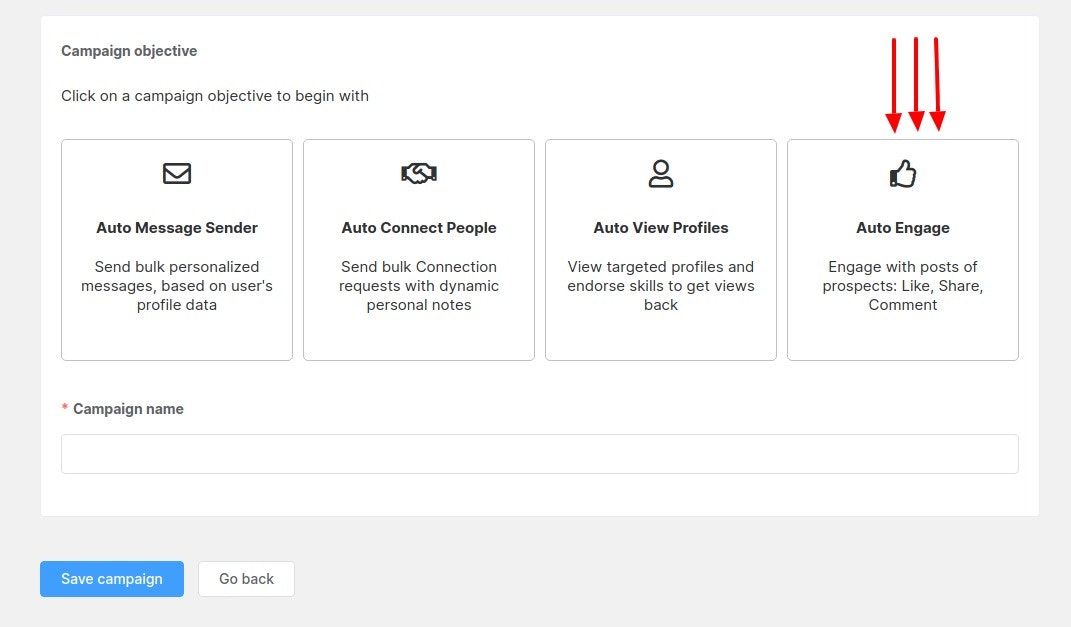Click the handshake icon on Auto Connect People
Viewport: 1071px width, 627px height.
(x=418, y=173)
